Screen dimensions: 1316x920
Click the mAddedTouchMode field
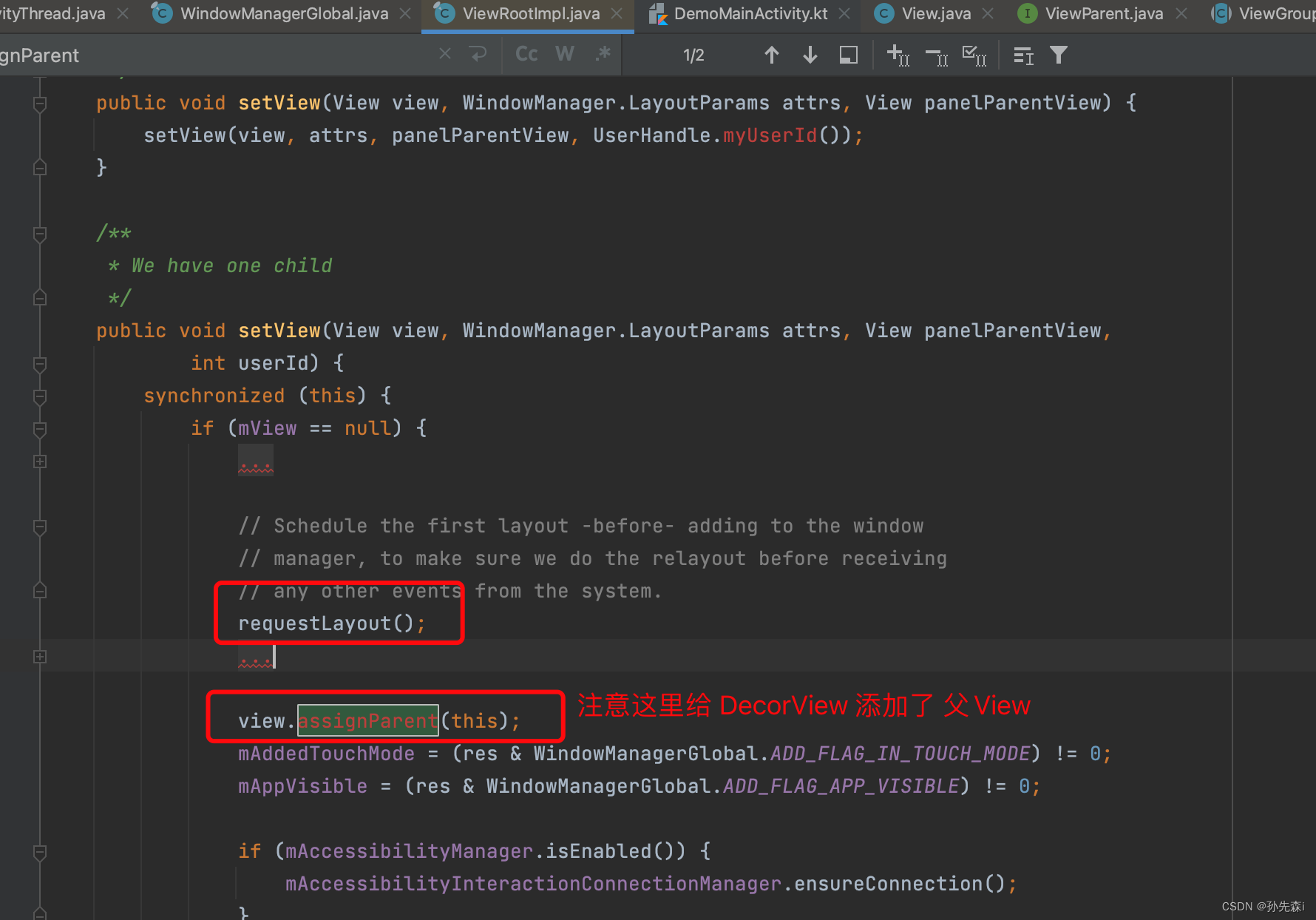[326, 754]
